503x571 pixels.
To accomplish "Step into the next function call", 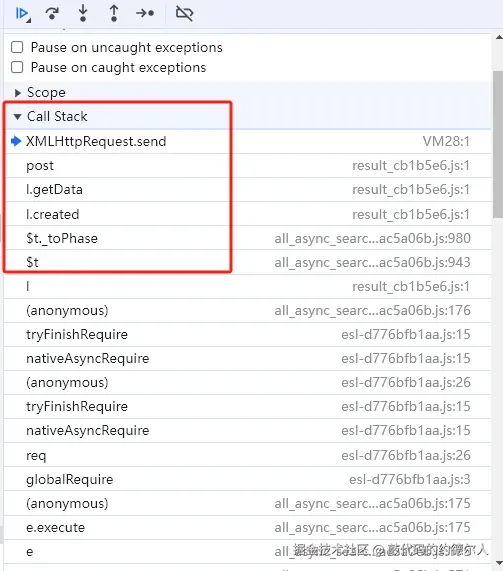I will 83,13.
